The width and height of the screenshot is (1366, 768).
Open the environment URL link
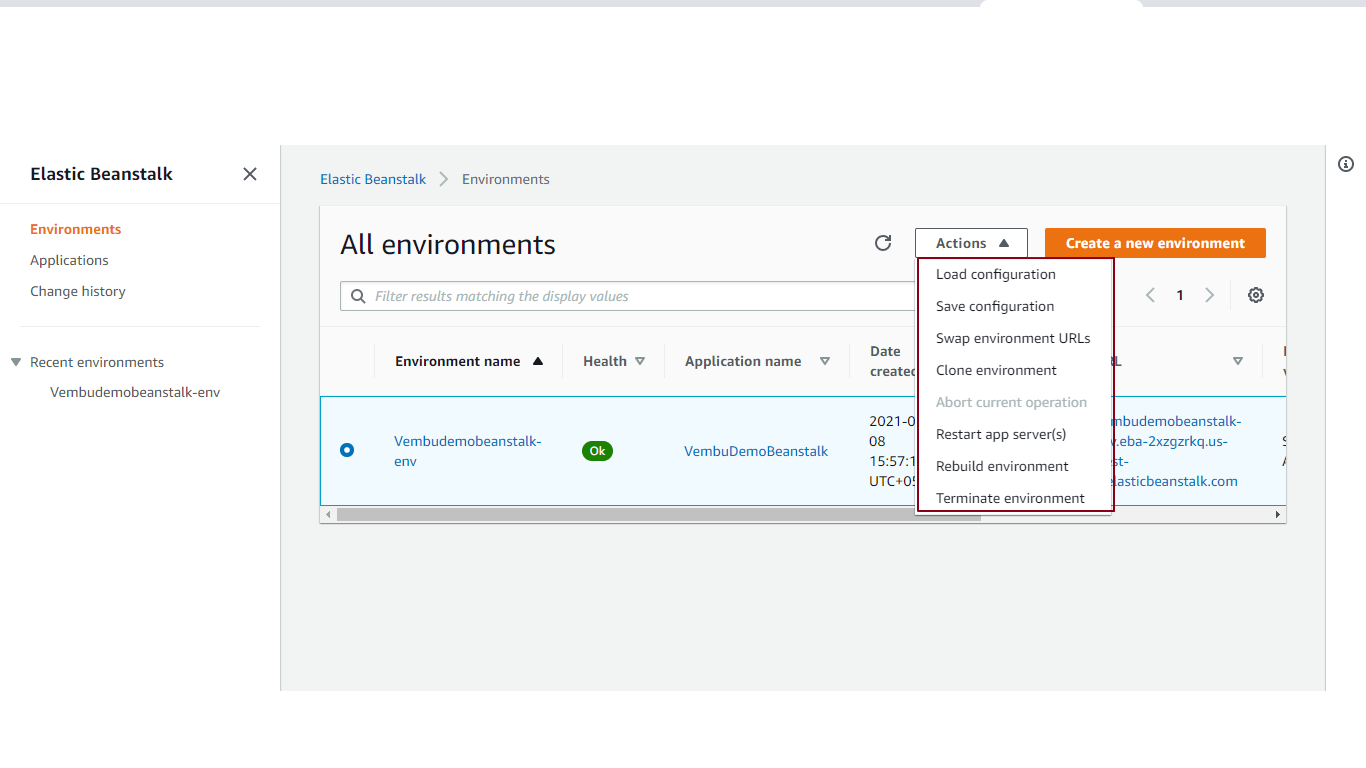[x=1176, y=451]
